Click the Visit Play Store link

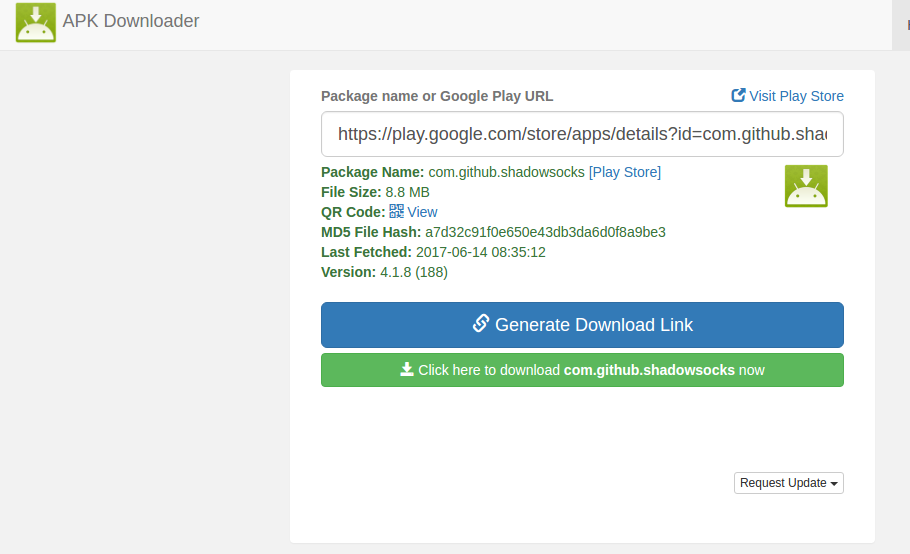coord(788,96)
